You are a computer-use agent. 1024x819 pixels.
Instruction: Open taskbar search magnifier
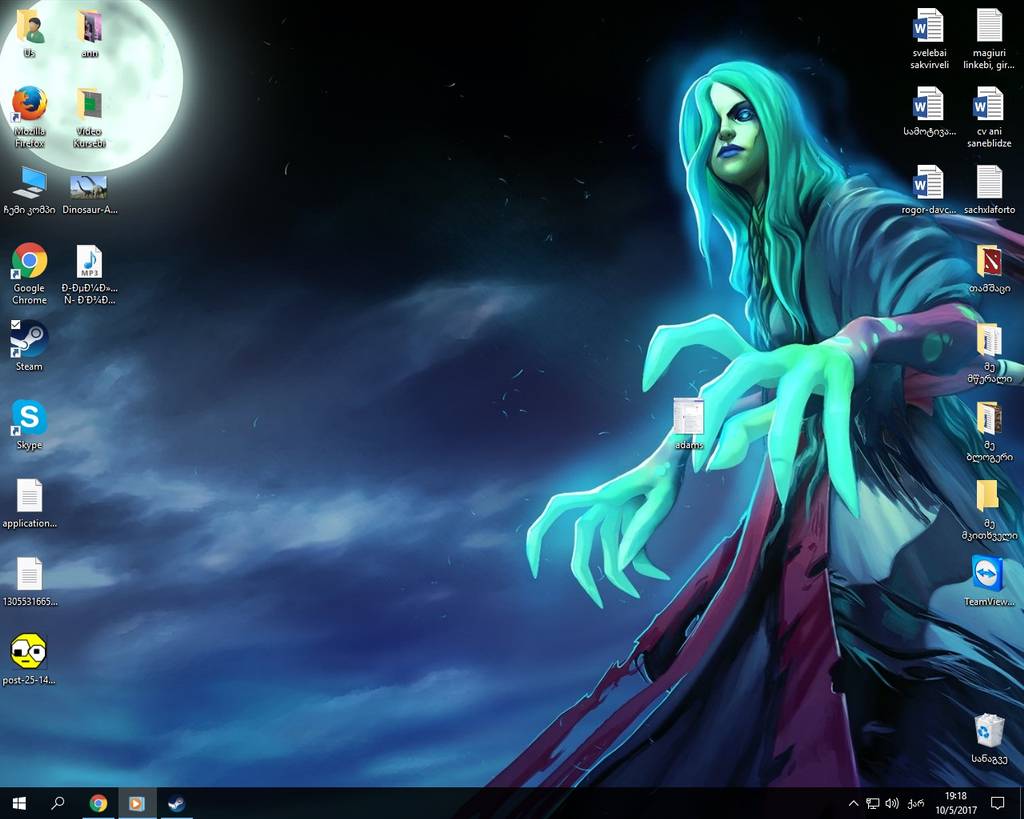point(57,803)
